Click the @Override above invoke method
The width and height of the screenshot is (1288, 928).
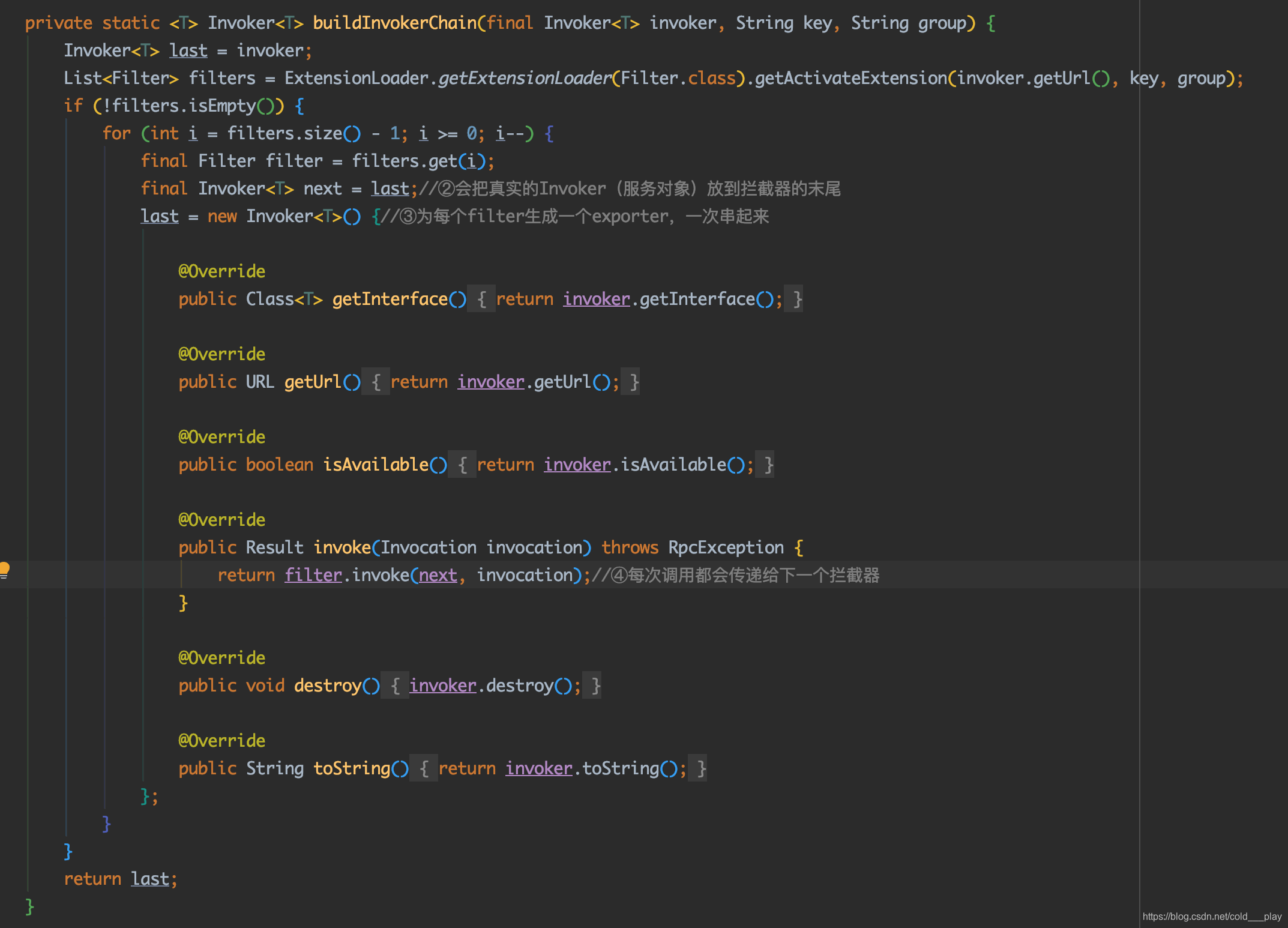pos(222,520)
